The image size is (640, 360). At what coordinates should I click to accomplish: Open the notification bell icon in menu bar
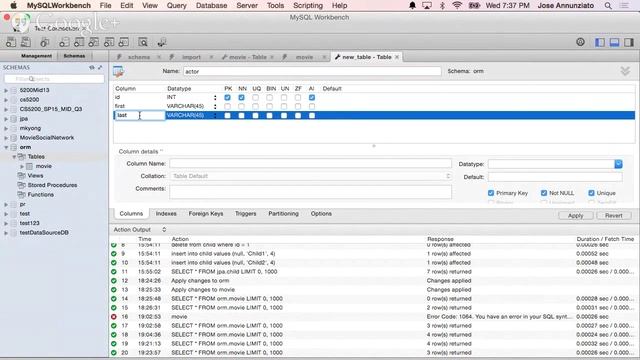[412, 5]
